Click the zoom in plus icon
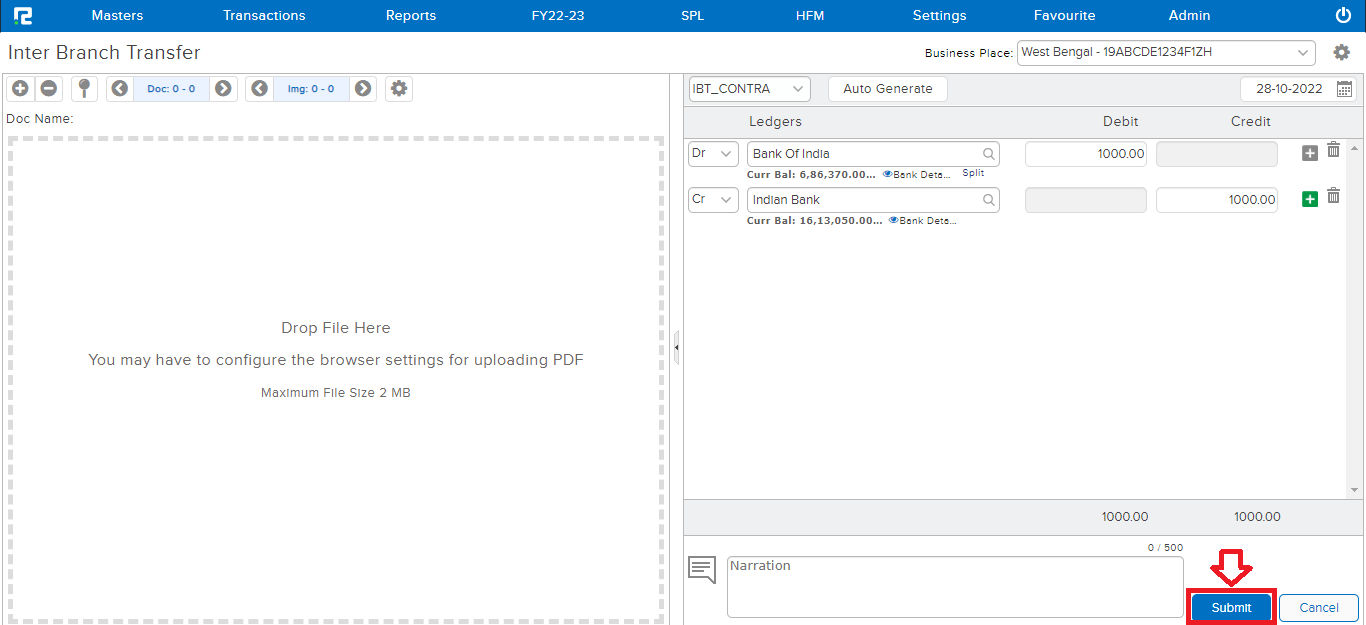The image size is (1366, 625). (x=20, y=89)
